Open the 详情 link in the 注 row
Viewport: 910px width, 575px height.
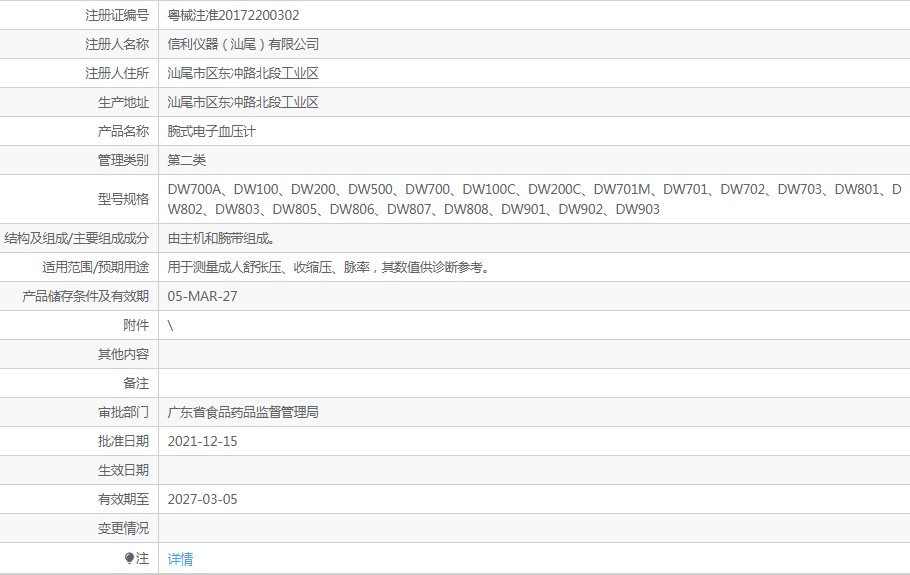coord(180,559)
